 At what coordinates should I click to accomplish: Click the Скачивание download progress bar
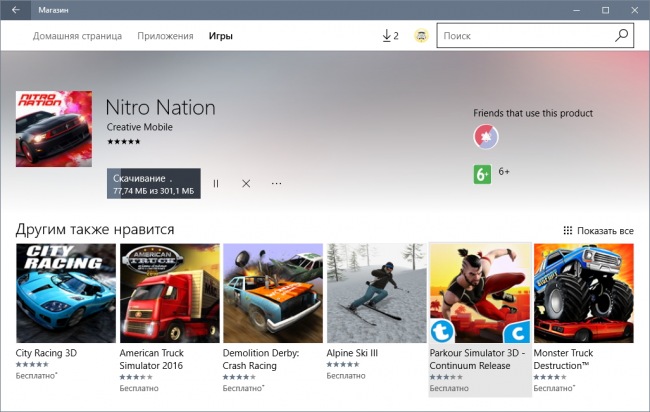[154, 183]
